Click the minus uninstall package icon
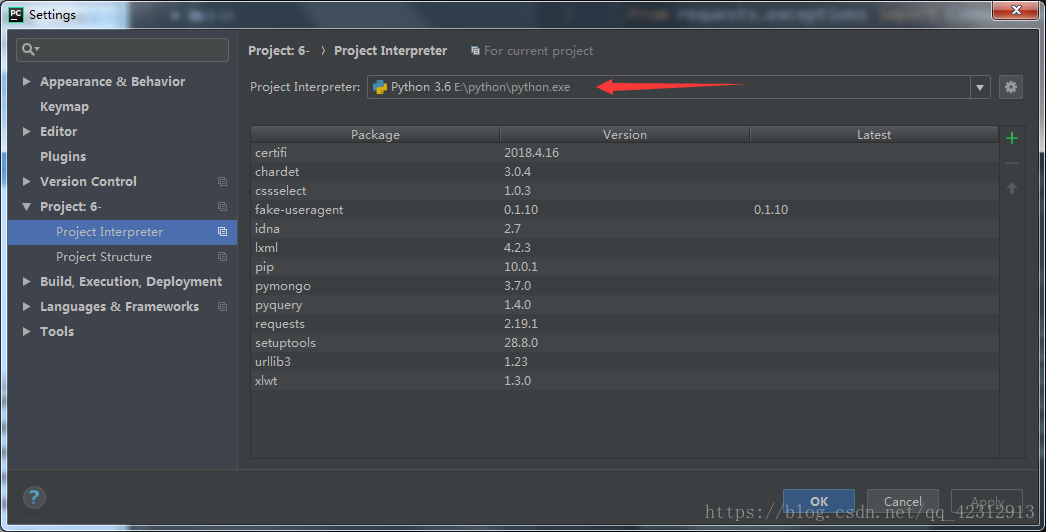This screenshot has height=532, width=1046. pyautogui.click(x=1011, y=163)
